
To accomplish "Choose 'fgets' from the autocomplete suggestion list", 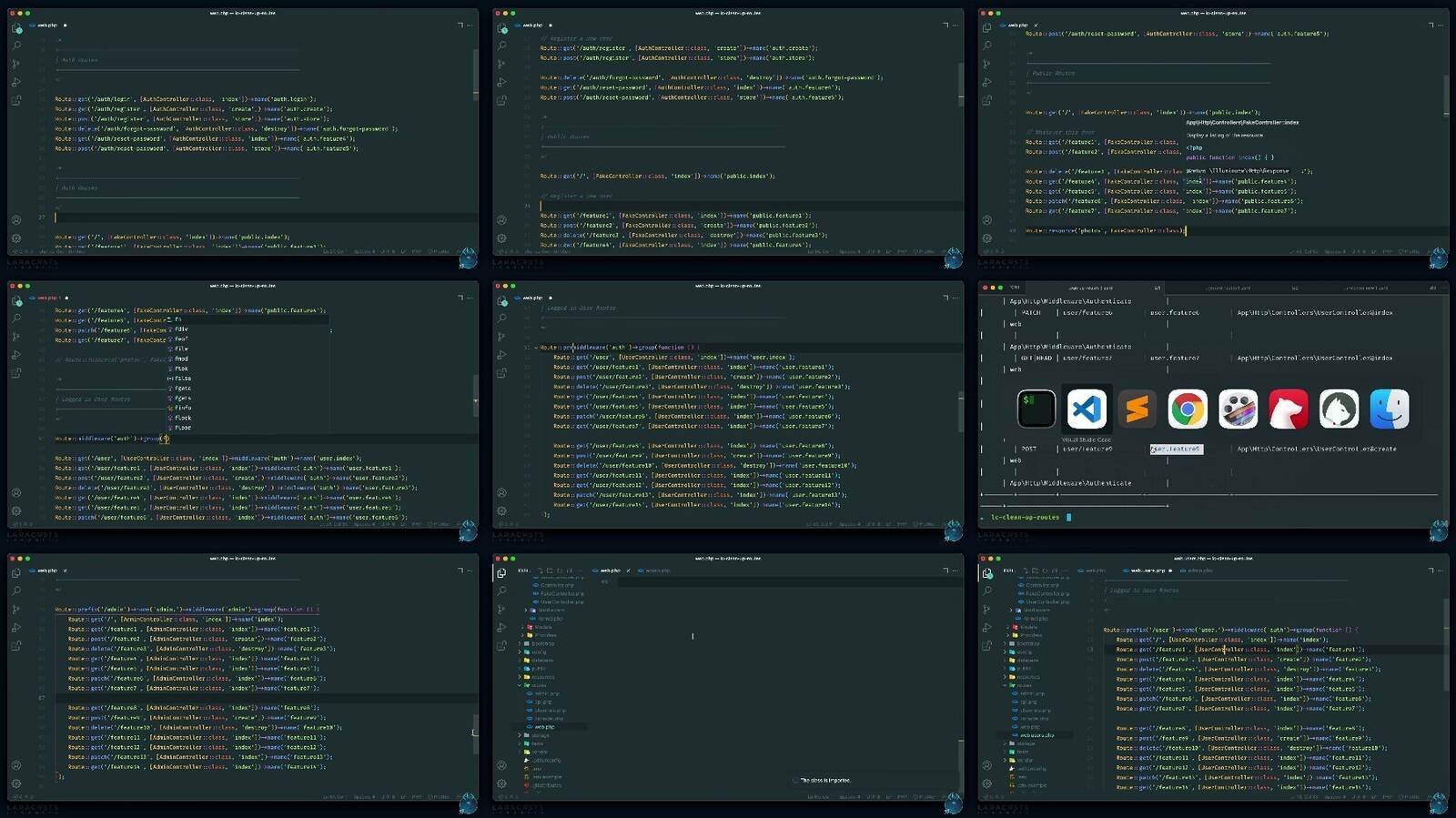I will click(x=181, y=398).
